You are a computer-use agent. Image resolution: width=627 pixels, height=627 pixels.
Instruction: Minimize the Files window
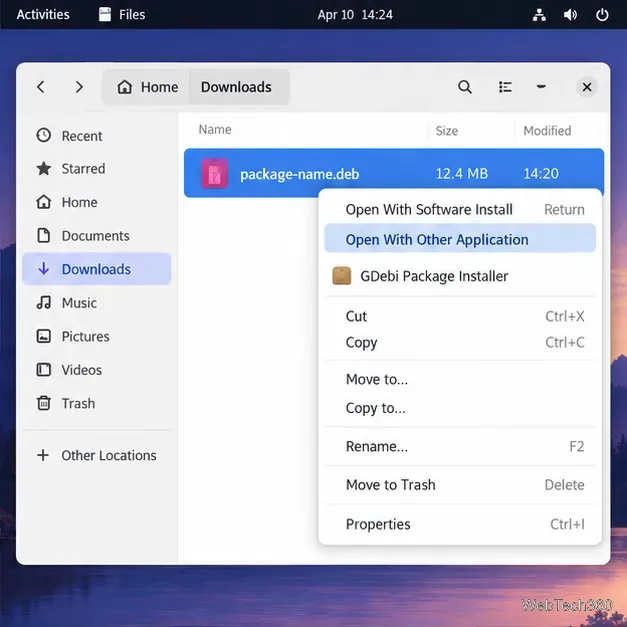pyautogui.click(x=541, y=86)
